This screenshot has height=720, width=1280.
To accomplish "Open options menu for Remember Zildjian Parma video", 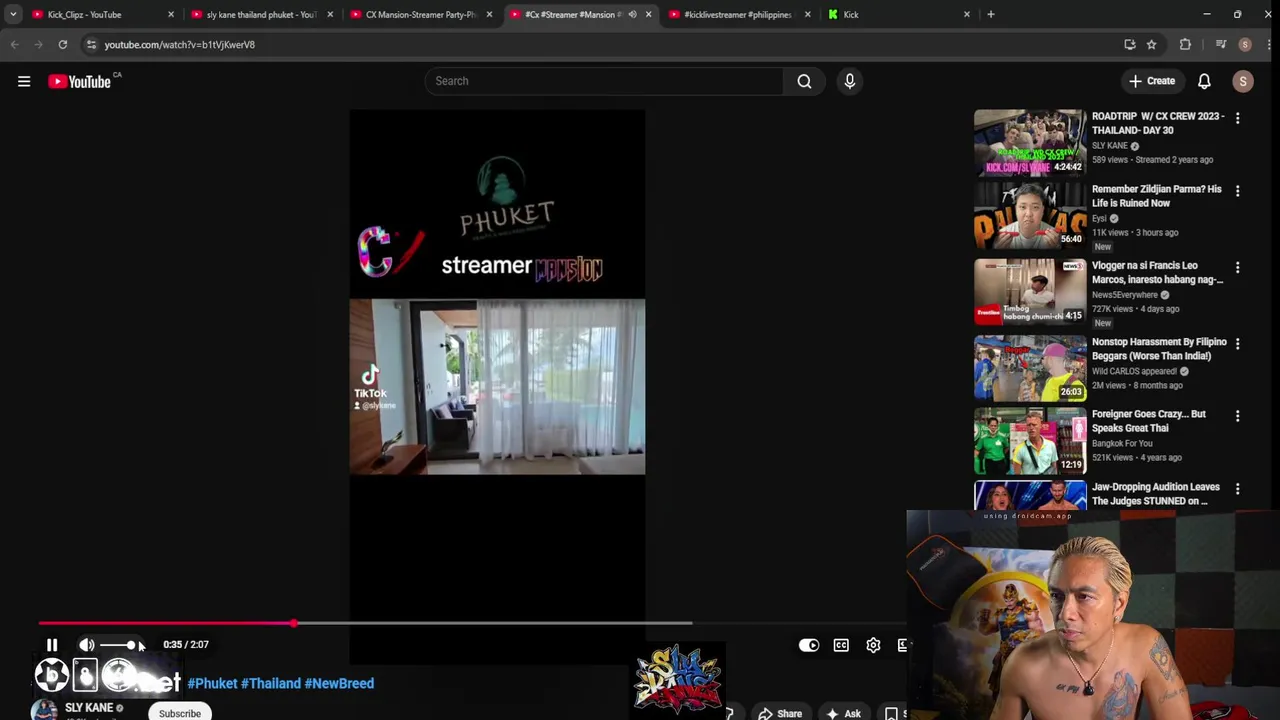I will (1237, 191).
